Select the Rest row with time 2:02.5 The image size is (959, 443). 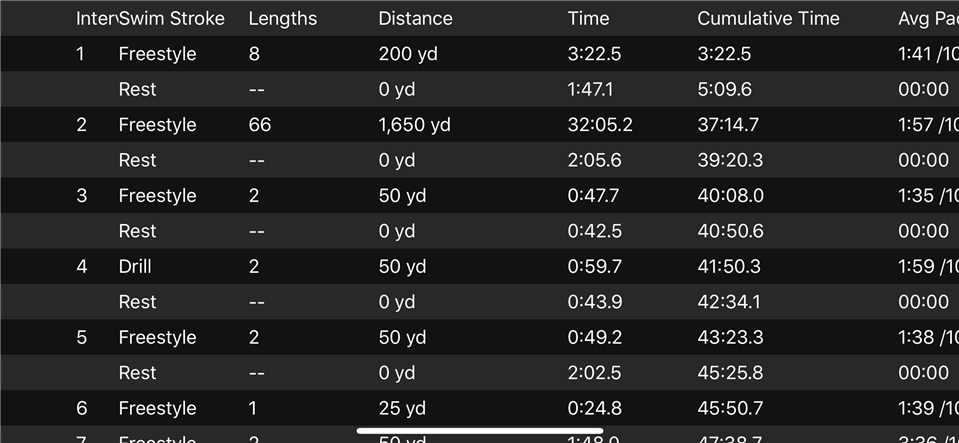click(x=480, y=373)
